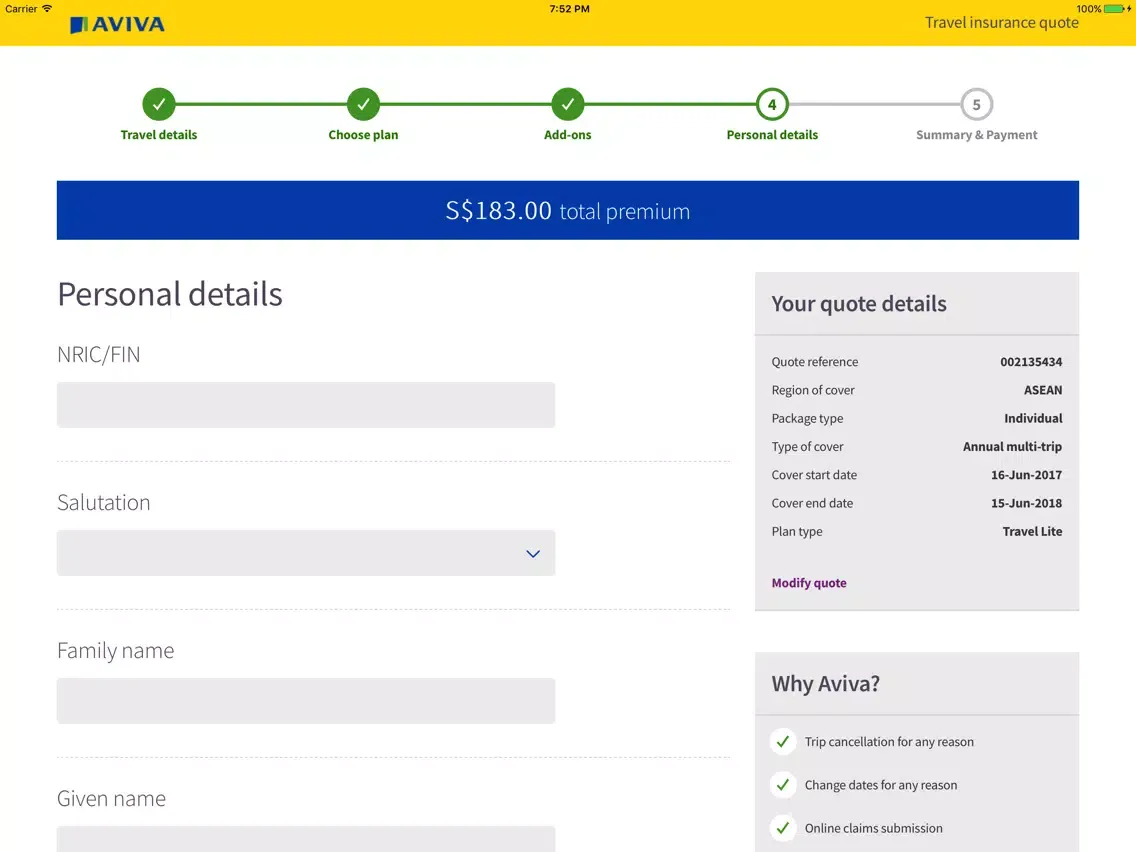1136x852 pixels.
Task: Click the Annual multi-trip cover value
Action: pyautogui.click(x=1012, y=446)
